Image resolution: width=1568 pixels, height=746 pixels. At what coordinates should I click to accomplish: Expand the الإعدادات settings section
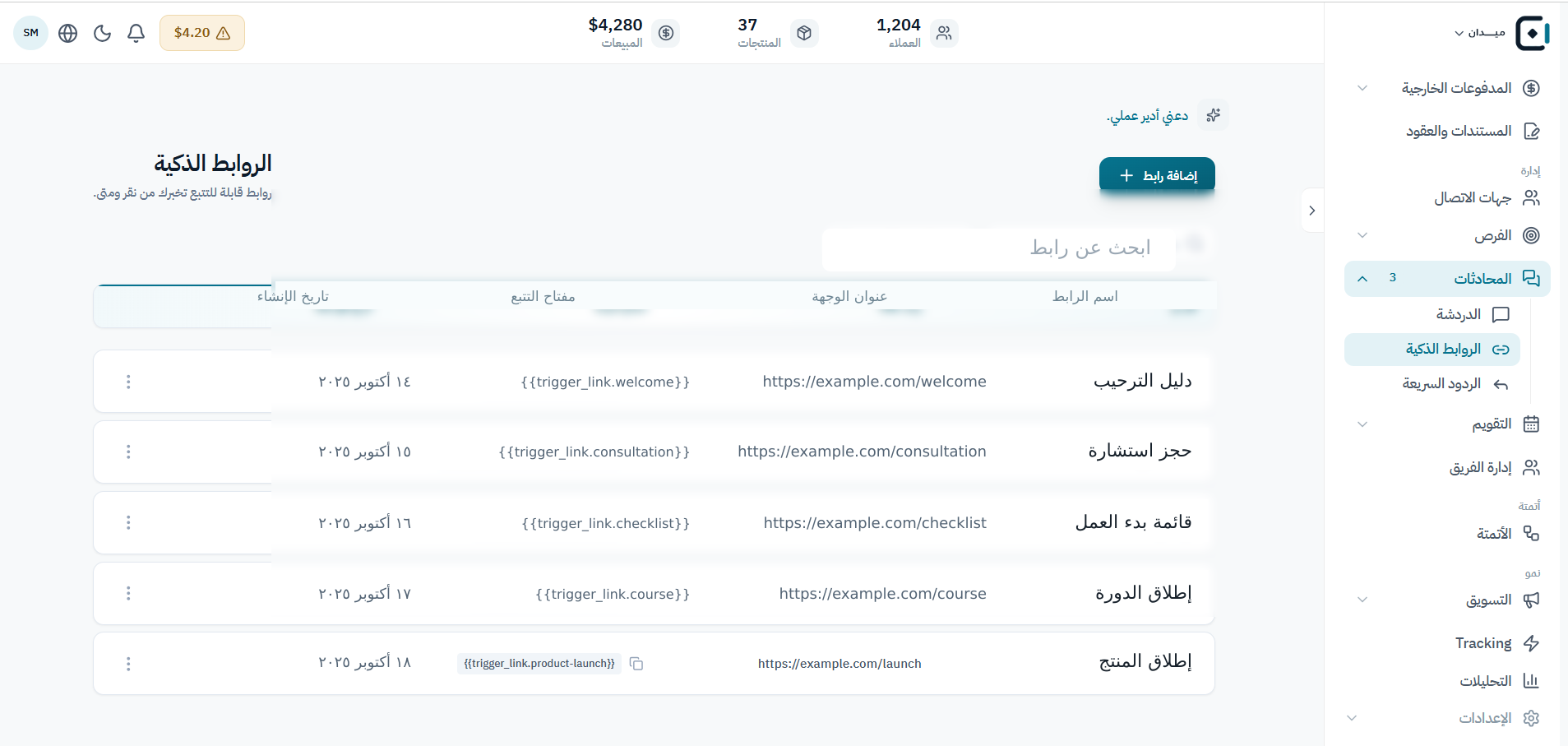point(1352,718)
